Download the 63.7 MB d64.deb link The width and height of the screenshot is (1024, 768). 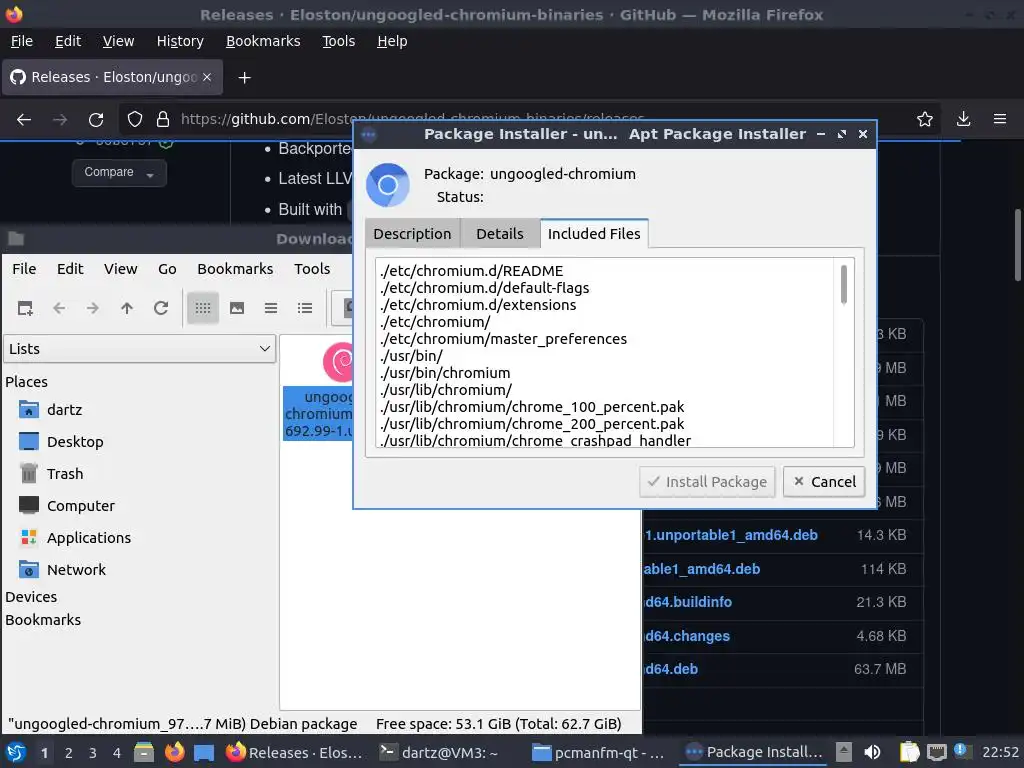671,669
